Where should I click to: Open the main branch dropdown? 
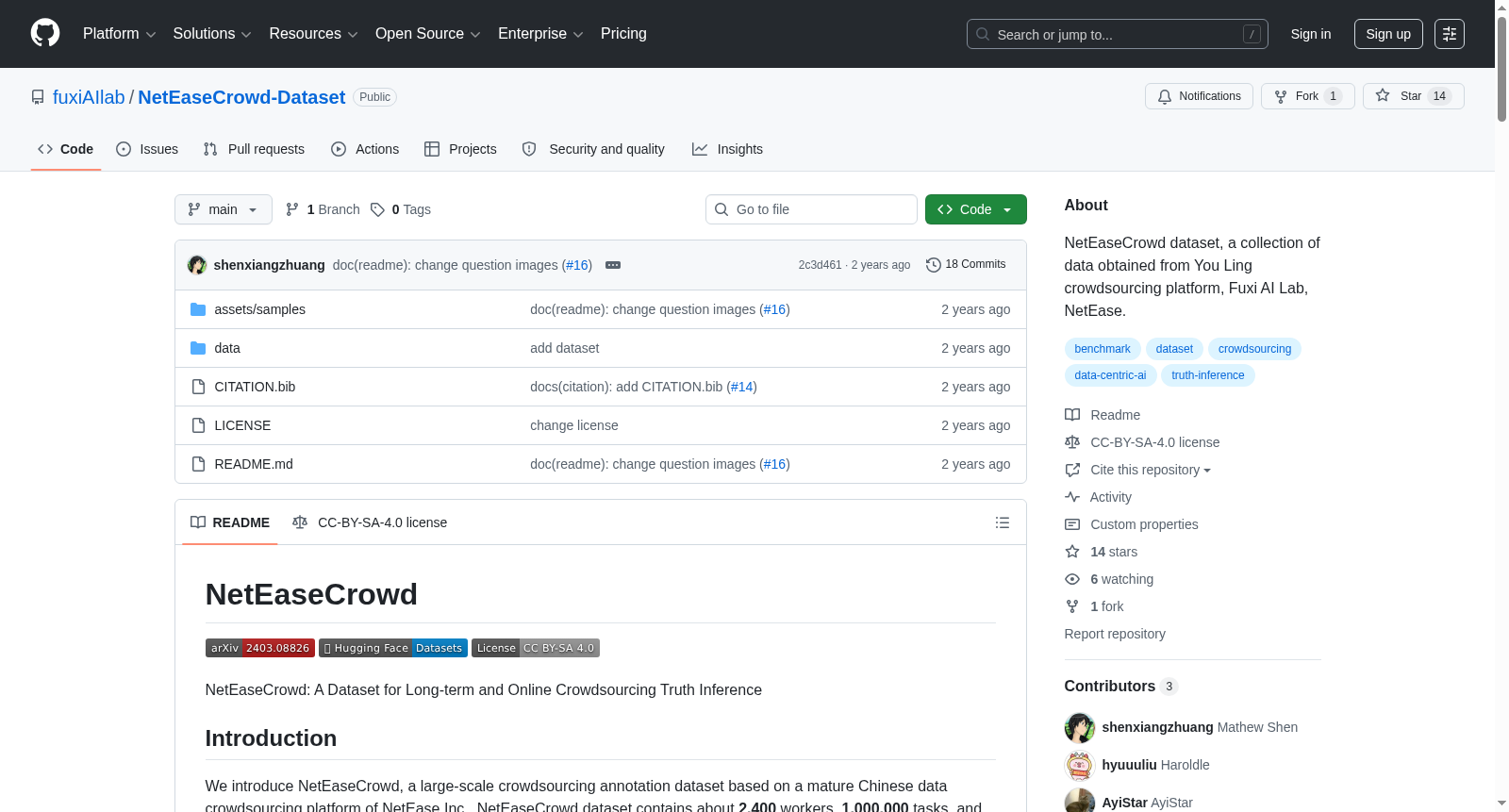[224, 209]
